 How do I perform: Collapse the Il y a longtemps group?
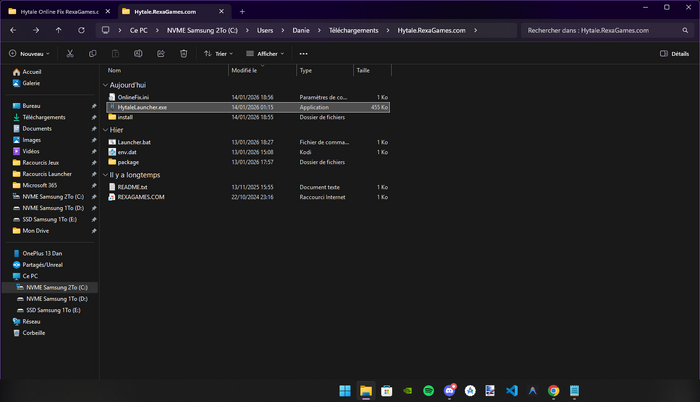click(105, 175)
